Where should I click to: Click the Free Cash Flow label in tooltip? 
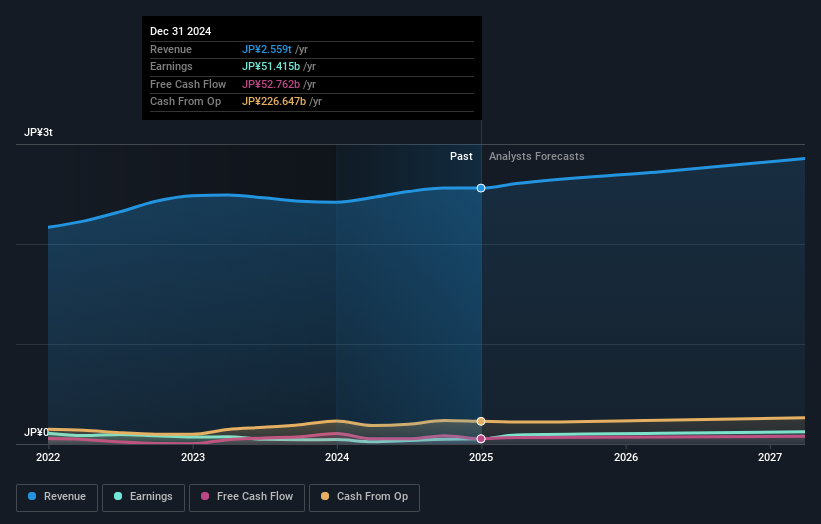click(x=188, y=84)
